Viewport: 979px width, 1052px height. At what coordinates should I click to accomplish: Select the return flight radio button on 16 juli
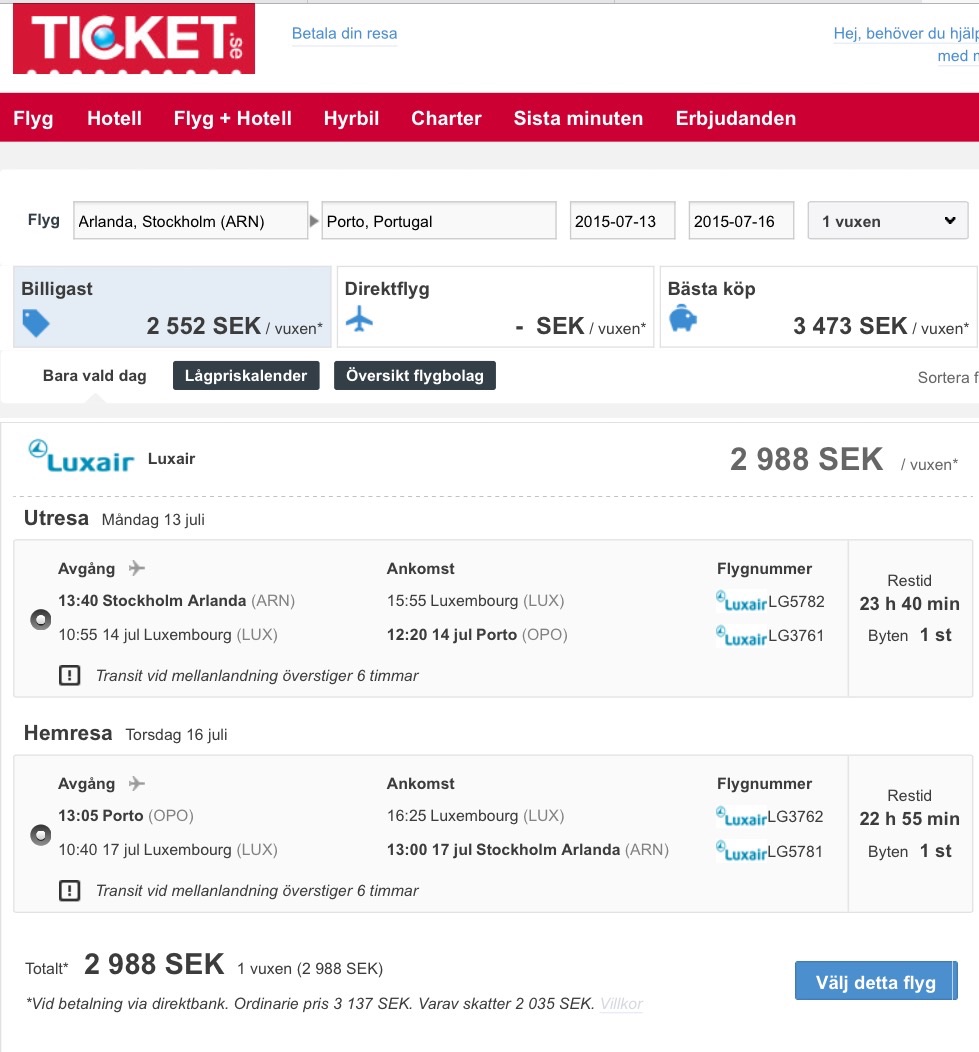point(40,835)
